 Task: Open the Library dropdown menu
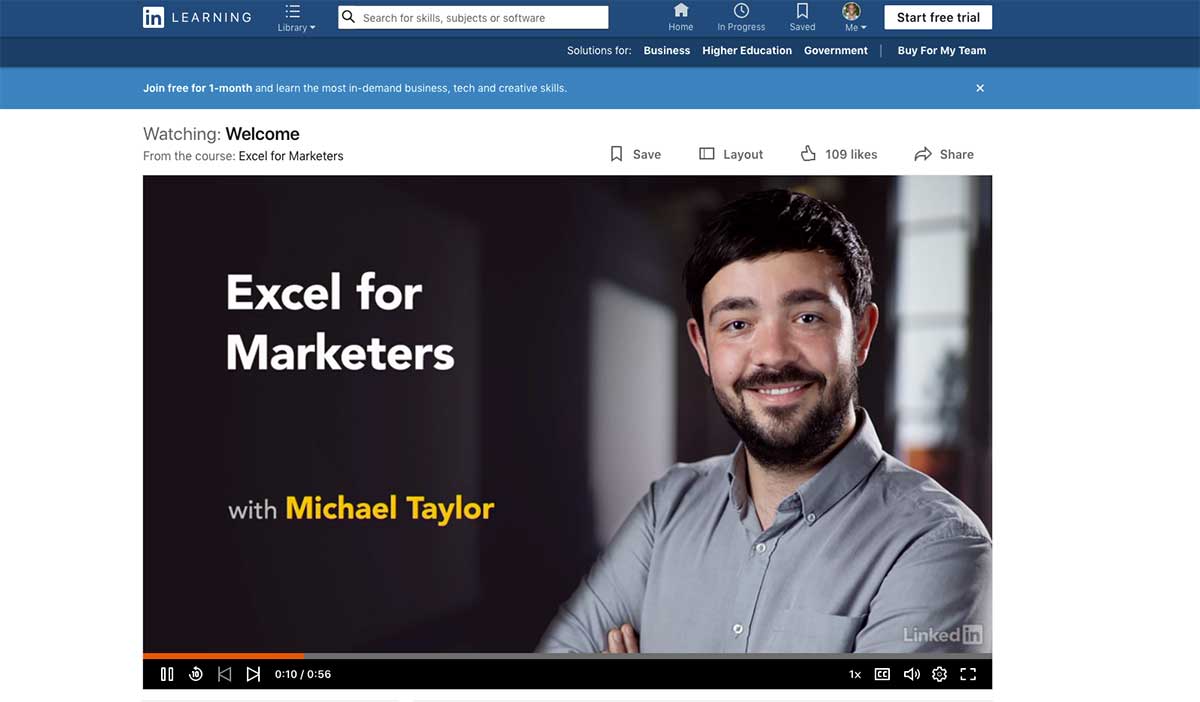(295, 18)
